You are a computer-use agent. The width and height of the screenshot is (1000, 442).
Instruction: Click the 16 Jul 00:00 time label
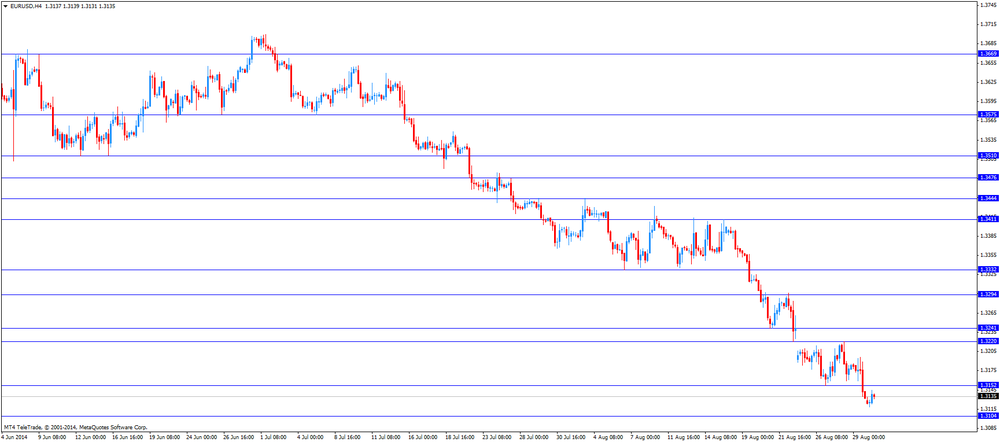coord(423,438)
